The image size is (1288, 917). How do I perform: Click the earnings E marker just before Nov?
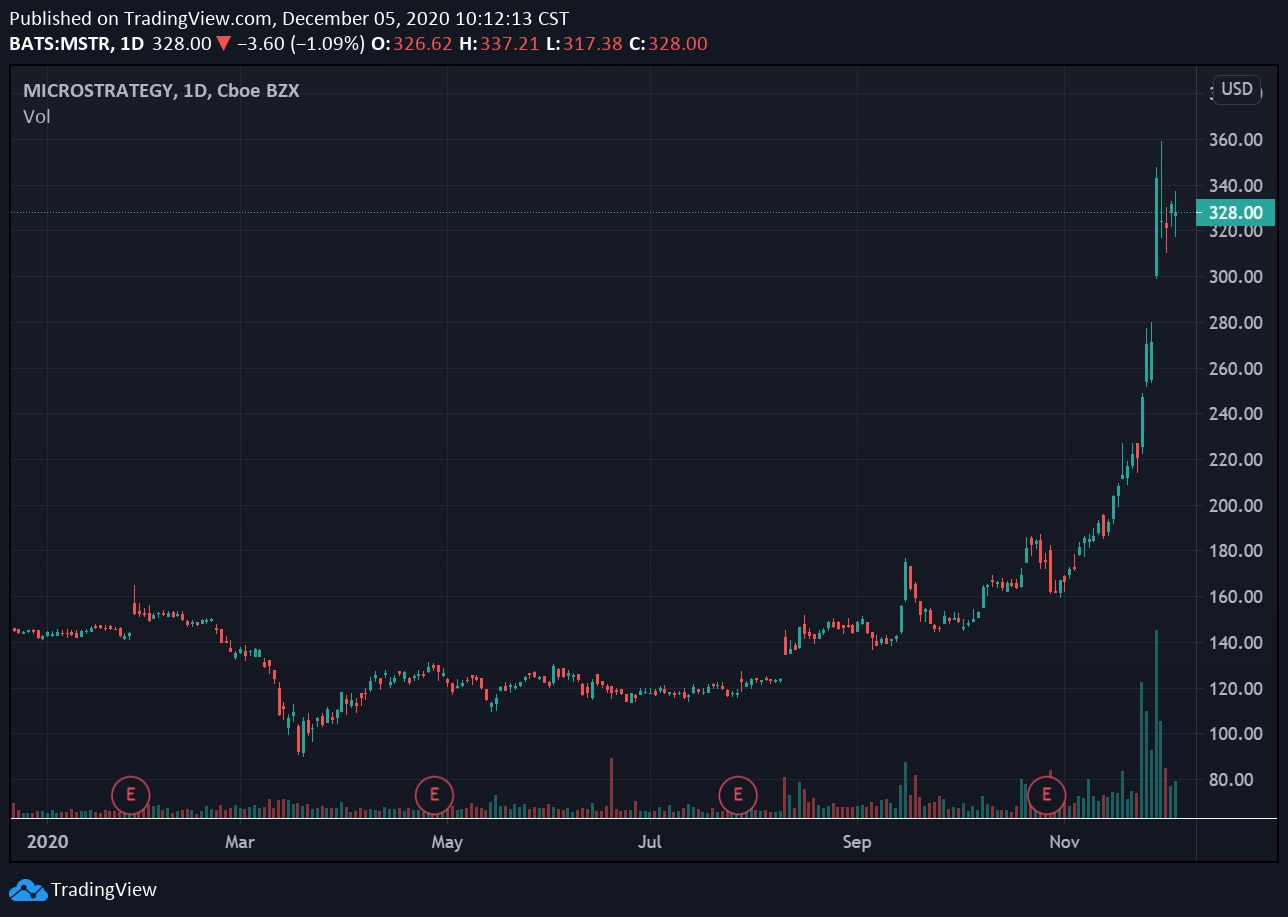point(1047,795)
